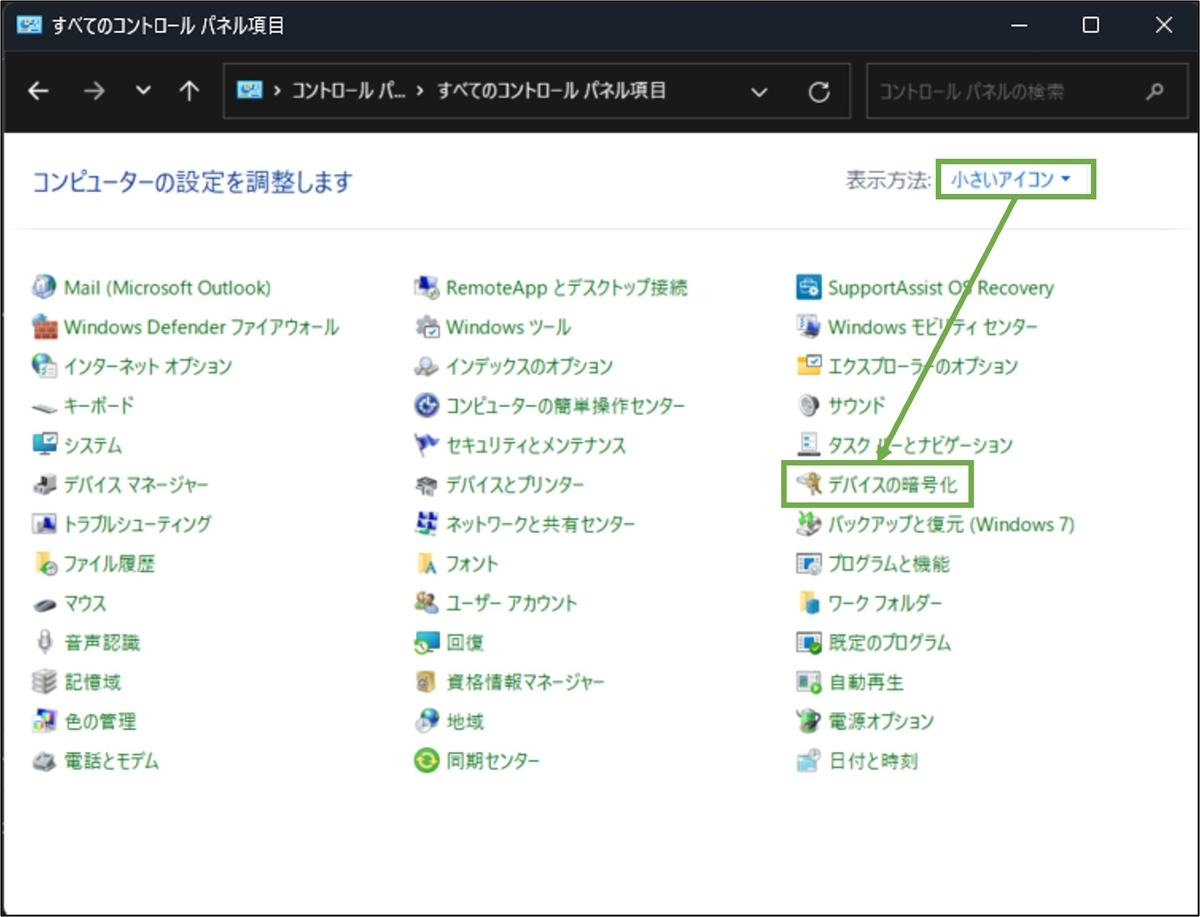This screenshot has height=917, width=1200.
Task: Open the recent locations dropdown arrow
Action: pyautogui.click(x=143, y=91)
